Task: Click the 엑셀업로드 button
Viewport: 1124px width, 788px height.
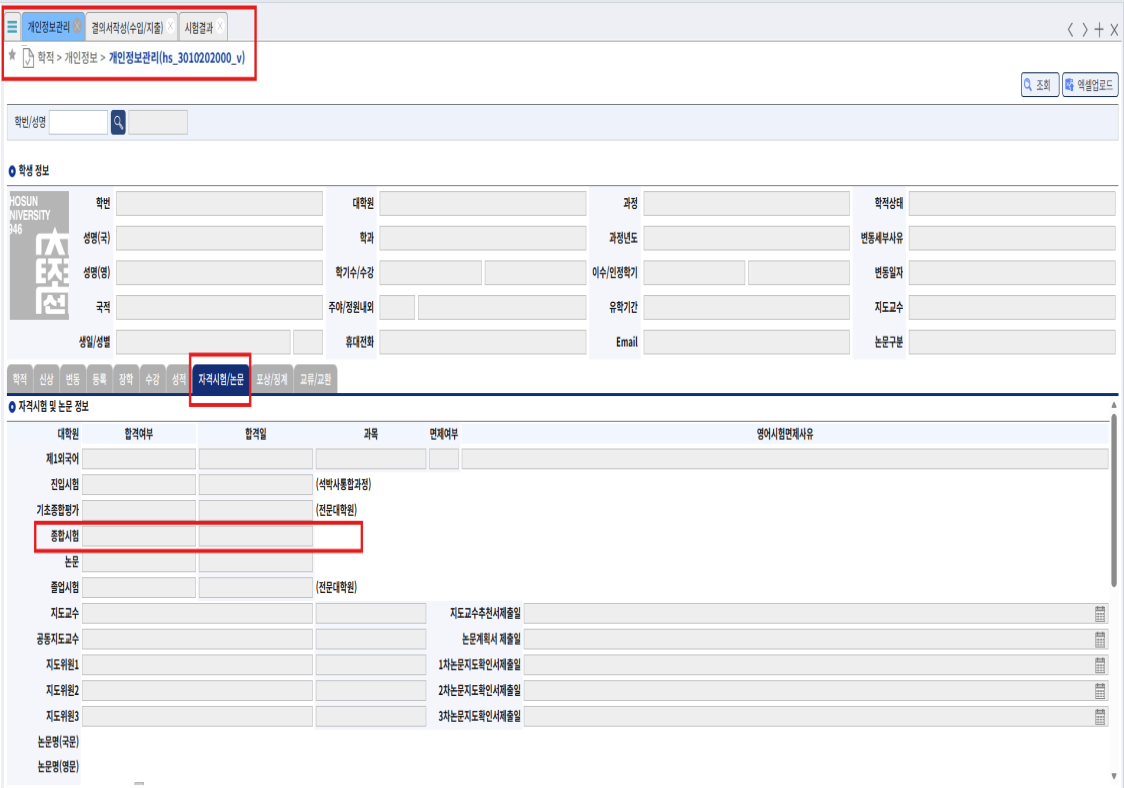Action: [x=1090, y=85]
